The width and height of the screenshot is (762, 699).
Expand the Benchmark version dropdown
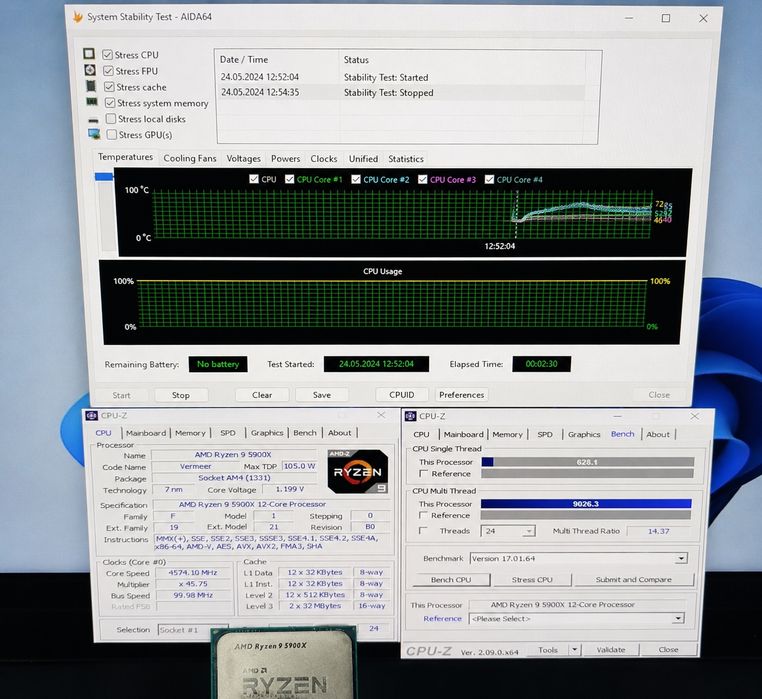(681, 559)
